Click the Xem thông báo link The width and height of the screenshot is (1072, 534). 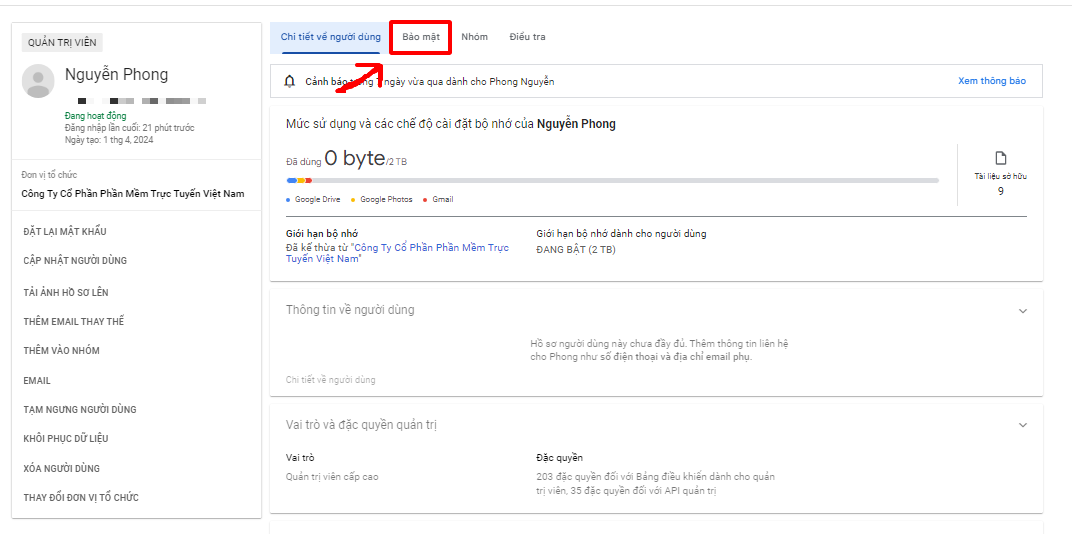(x=991, y=81)
